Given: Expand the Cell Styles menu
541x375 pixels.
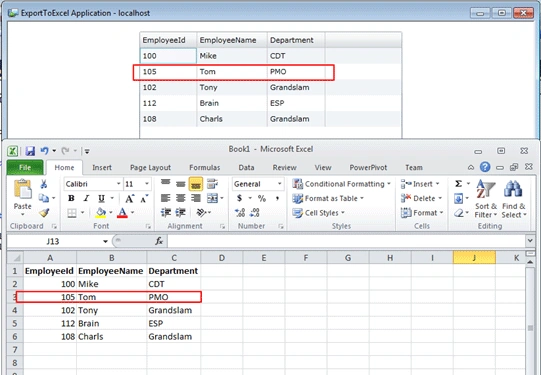Looking at the screenshot, I should (x=318, y=213).
